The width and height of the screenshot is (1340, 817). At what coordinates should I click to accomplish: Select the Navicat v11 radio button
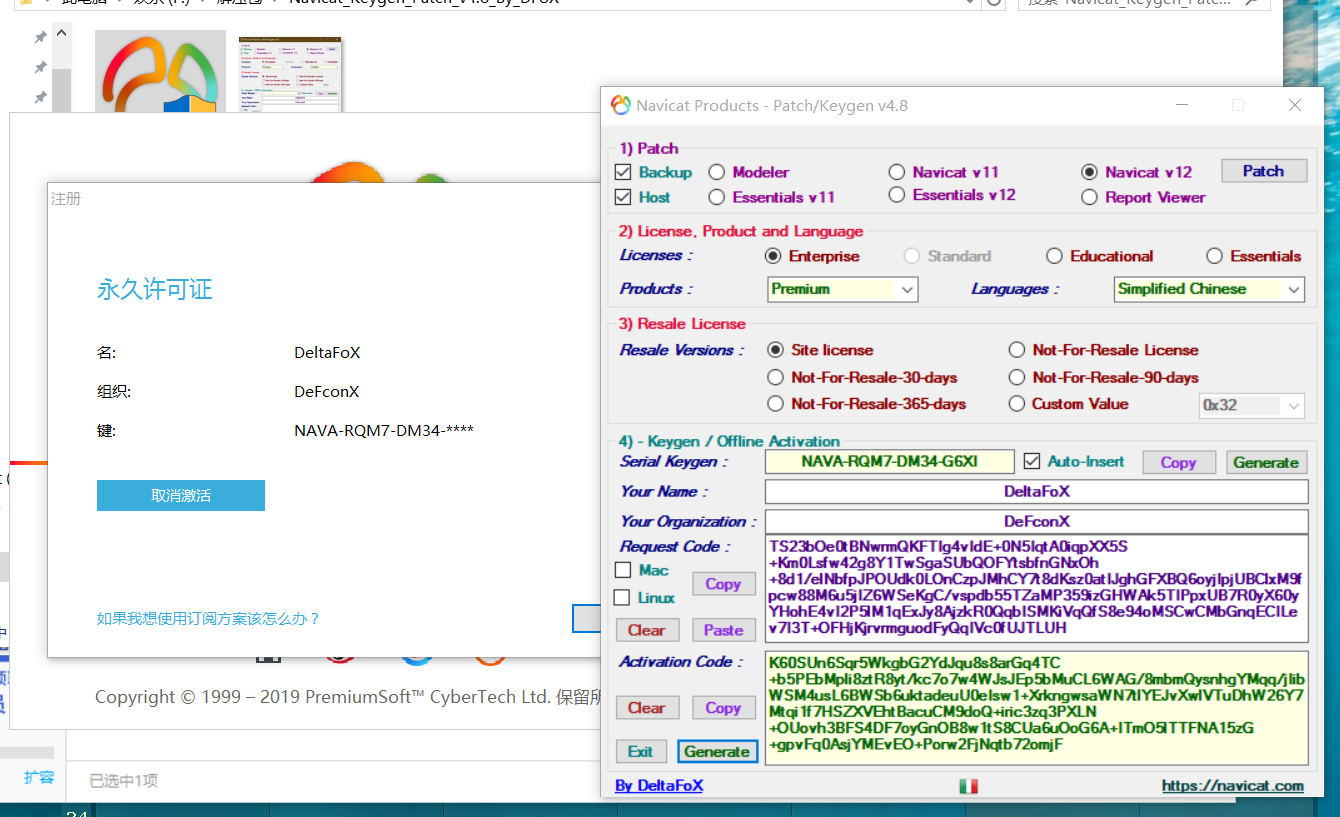[896, 172]
